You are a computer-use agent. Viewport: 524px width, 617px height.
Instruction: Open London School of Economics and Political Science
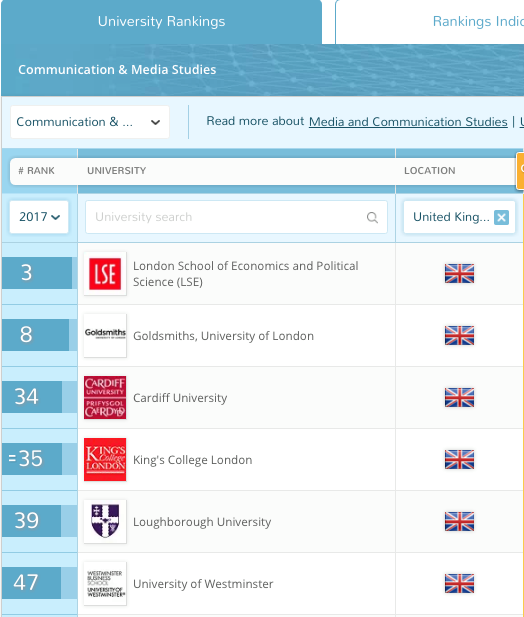(245, 274)
